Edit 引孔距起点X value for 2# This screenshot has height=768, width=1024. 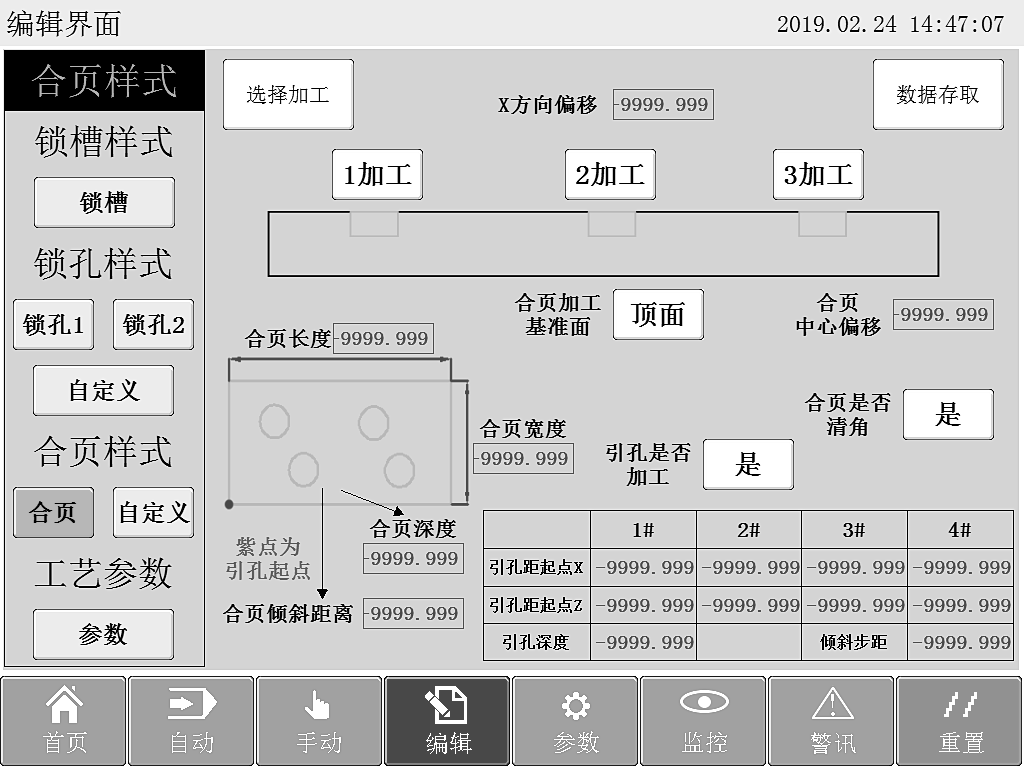pos(749,568)
